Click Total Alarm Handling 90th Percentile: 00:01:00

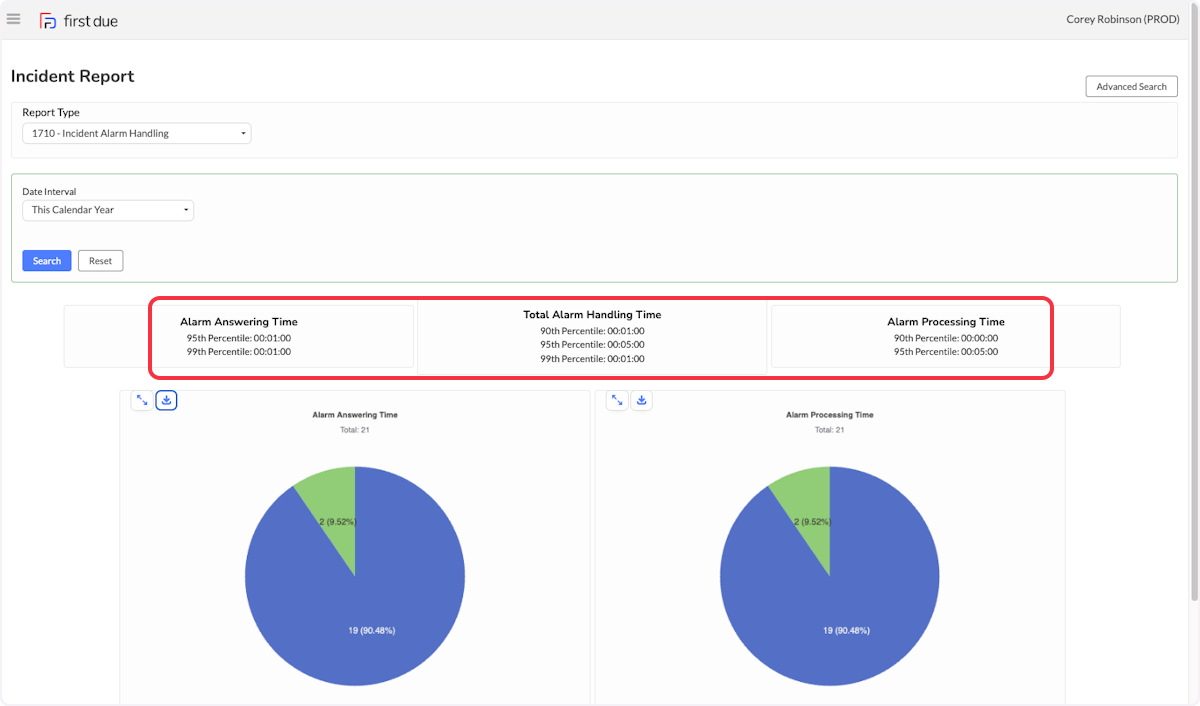pos(592,331)
